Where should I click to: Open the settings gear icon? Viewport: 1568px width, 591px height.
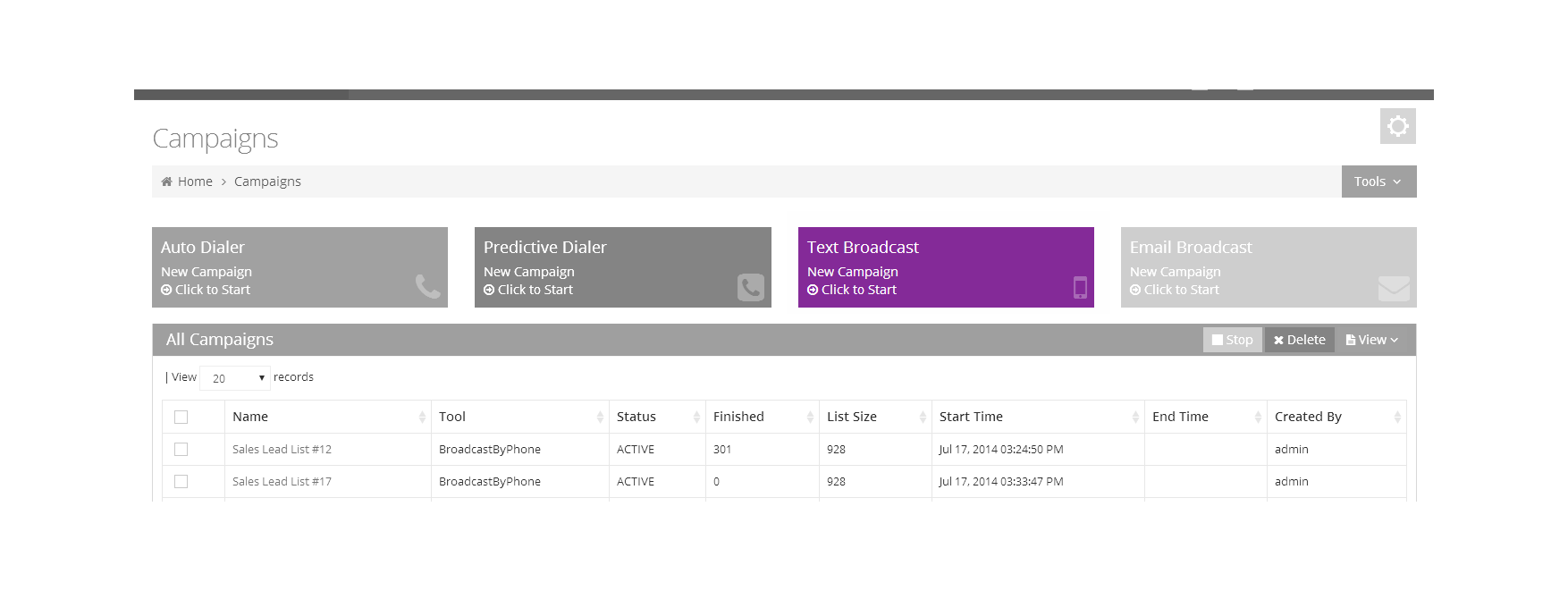coord(1397,126)
